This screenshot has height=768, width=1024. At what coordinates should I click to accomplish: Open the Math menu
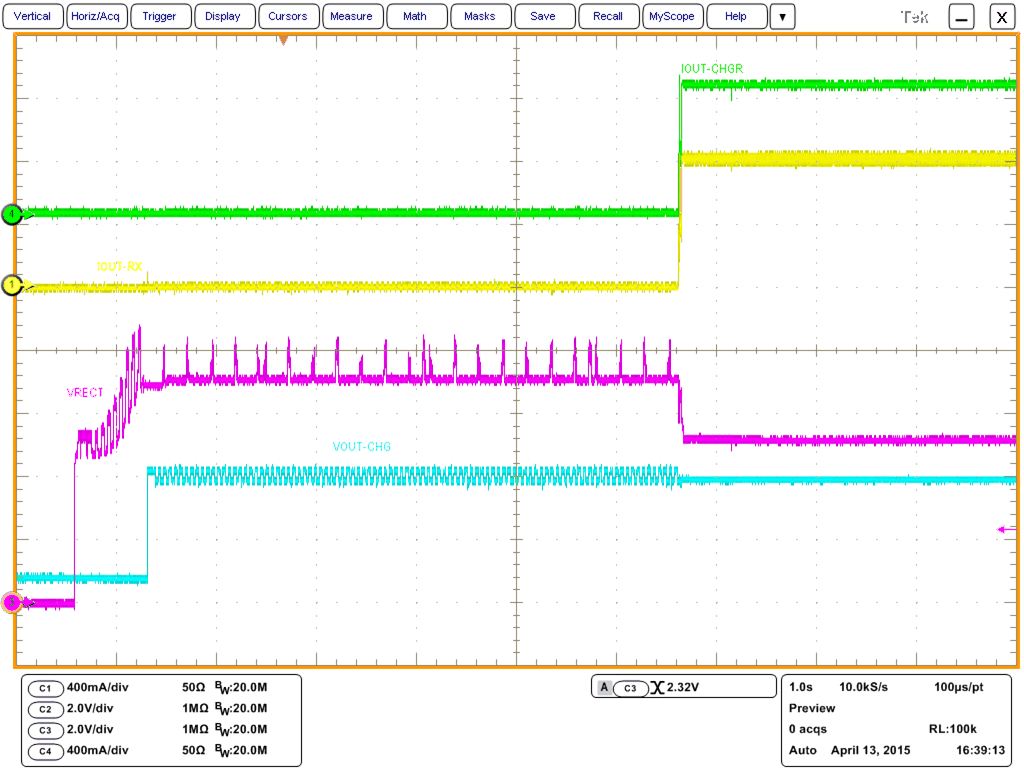tap(416, 16)
